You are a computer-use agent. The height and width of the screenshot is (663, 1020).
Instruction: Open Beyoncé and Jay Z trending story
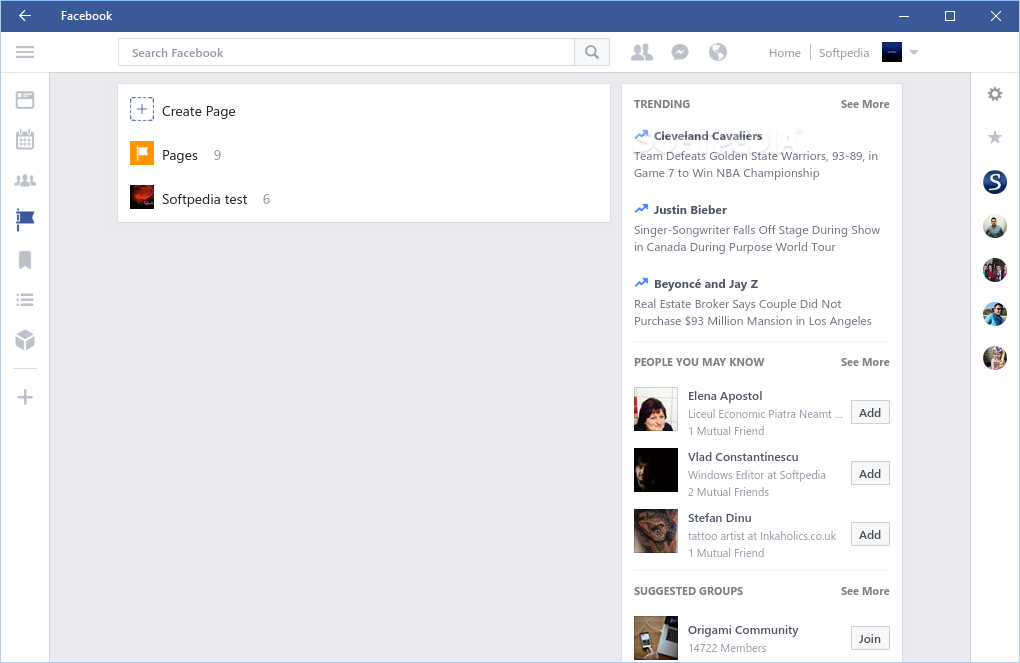pos(706,284)
